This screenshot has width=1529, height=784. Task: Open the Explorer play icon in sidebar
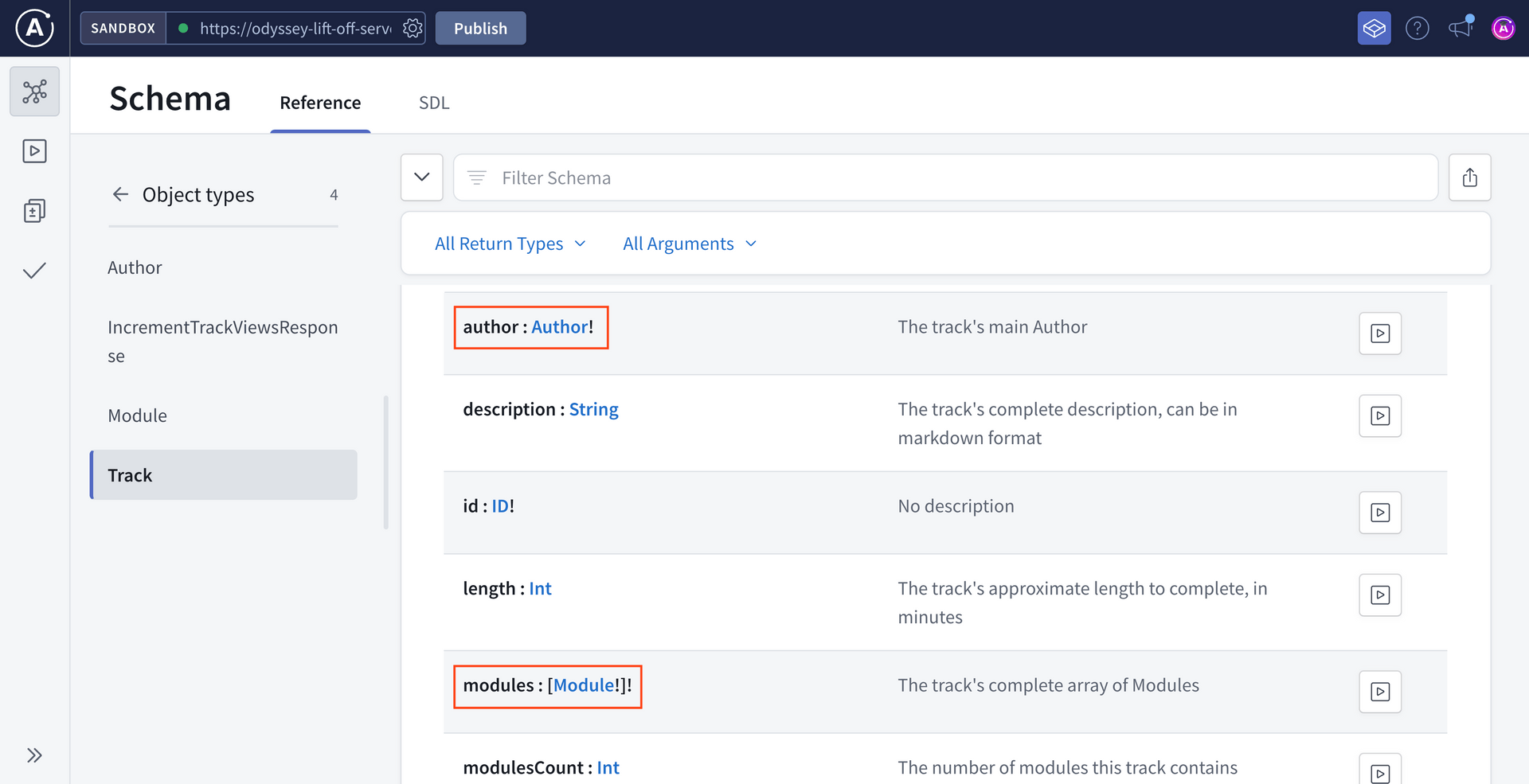[x=34, y=151]
